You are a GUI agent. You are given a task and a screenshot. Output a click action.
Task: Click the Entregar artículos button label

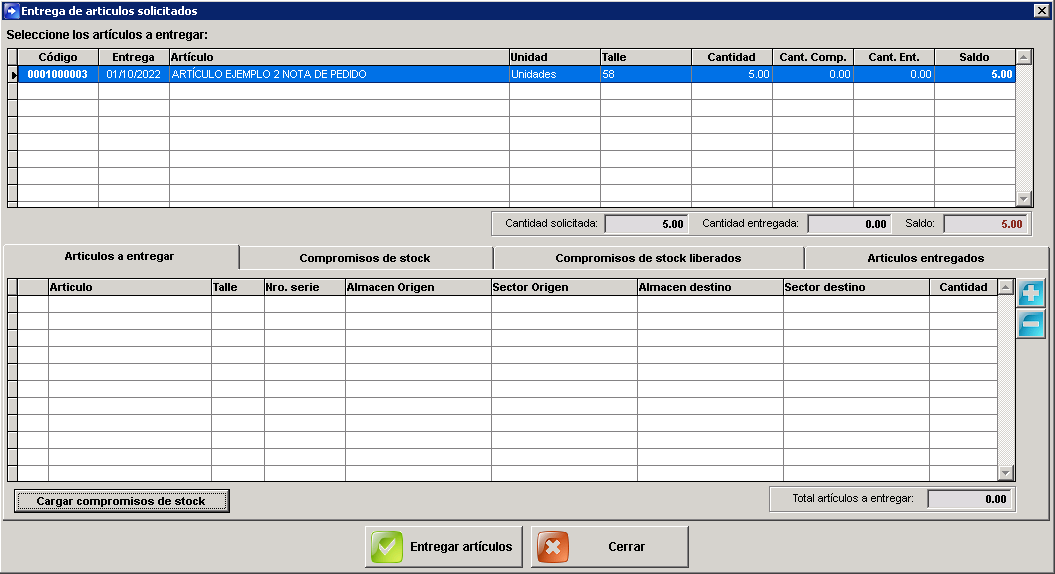click(461, 547)
